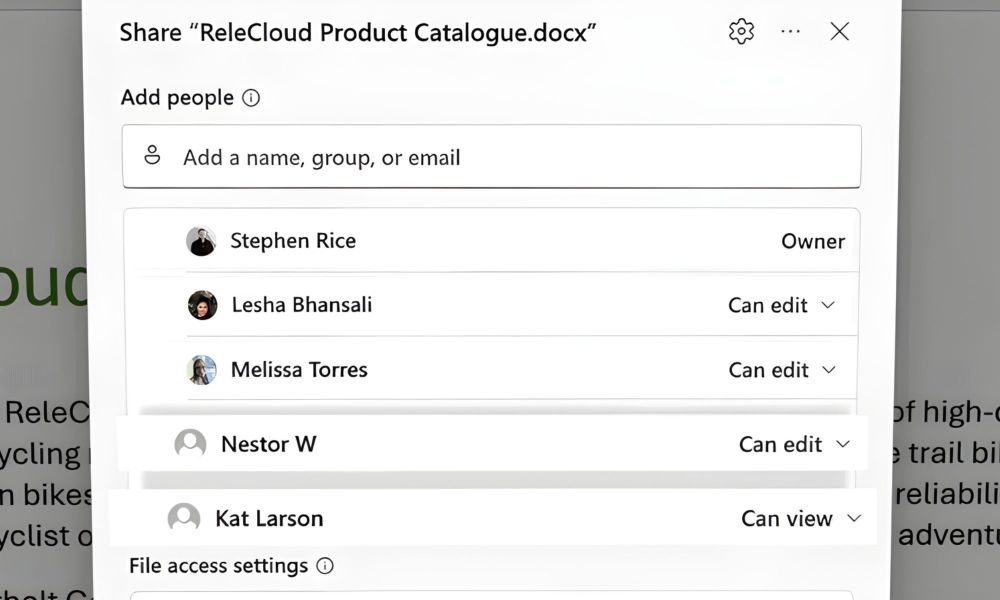Expand Lesha Bhansali's Can edit permission dropdown
Screen dimensions: 1000x600
(782, 305)
